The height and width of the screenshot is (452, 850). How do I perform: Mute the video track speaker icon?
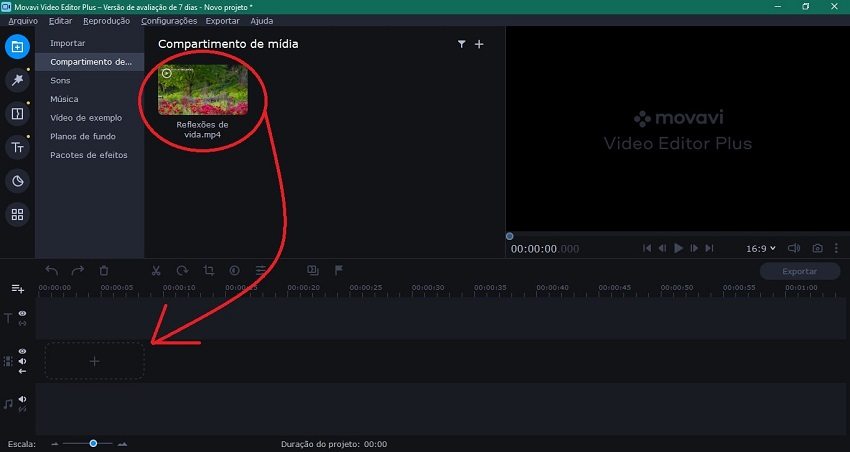click(x=22, y=361)
